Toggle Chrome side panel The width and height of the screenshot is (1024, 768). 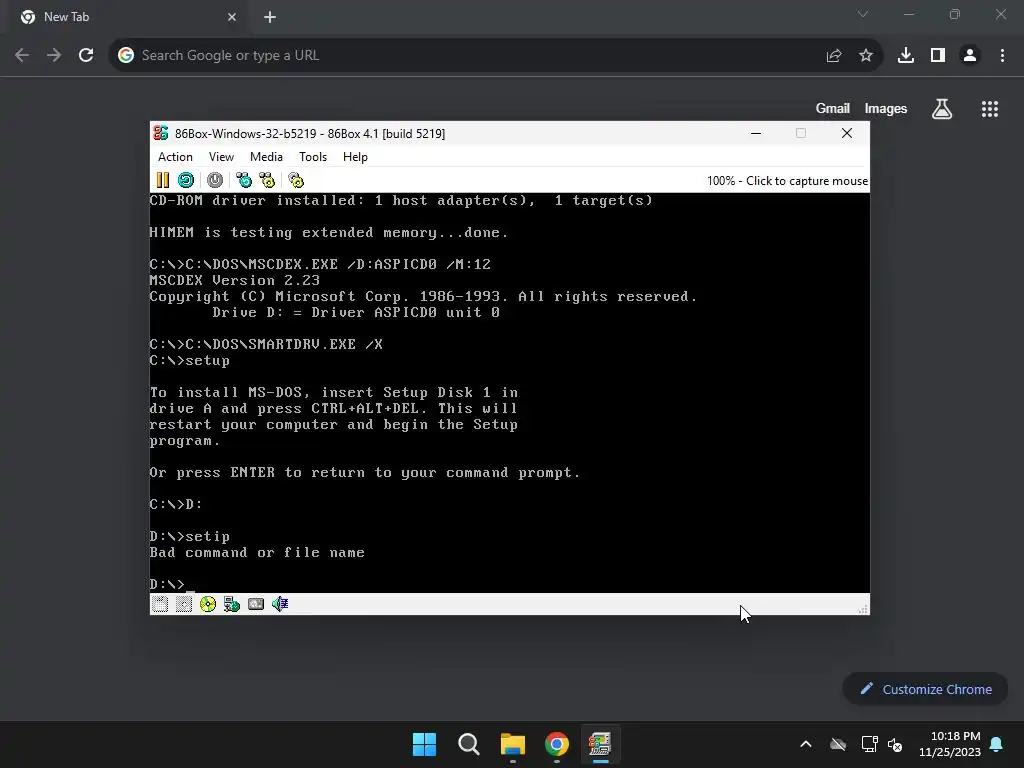click(x=938, y=56)
